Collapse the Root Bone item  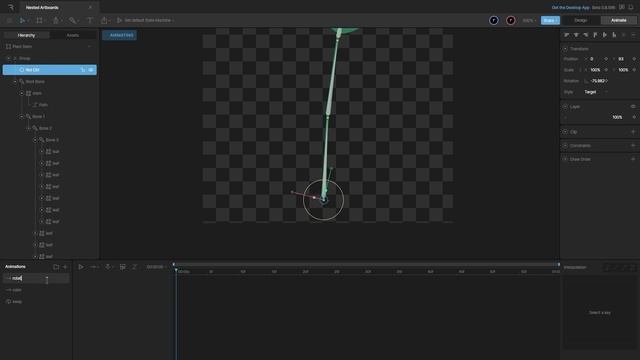16,82
